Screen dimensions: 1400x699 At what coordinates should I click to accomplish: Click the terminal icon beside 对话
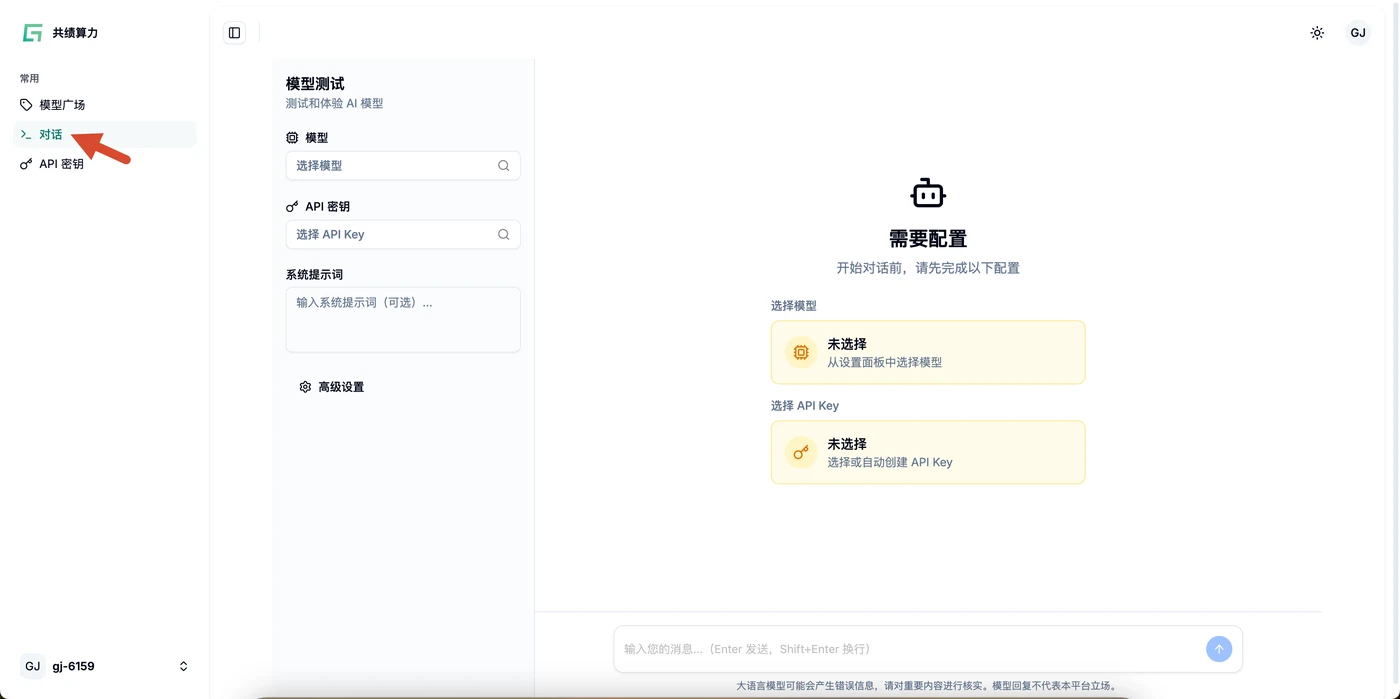[x=26, y=134]
